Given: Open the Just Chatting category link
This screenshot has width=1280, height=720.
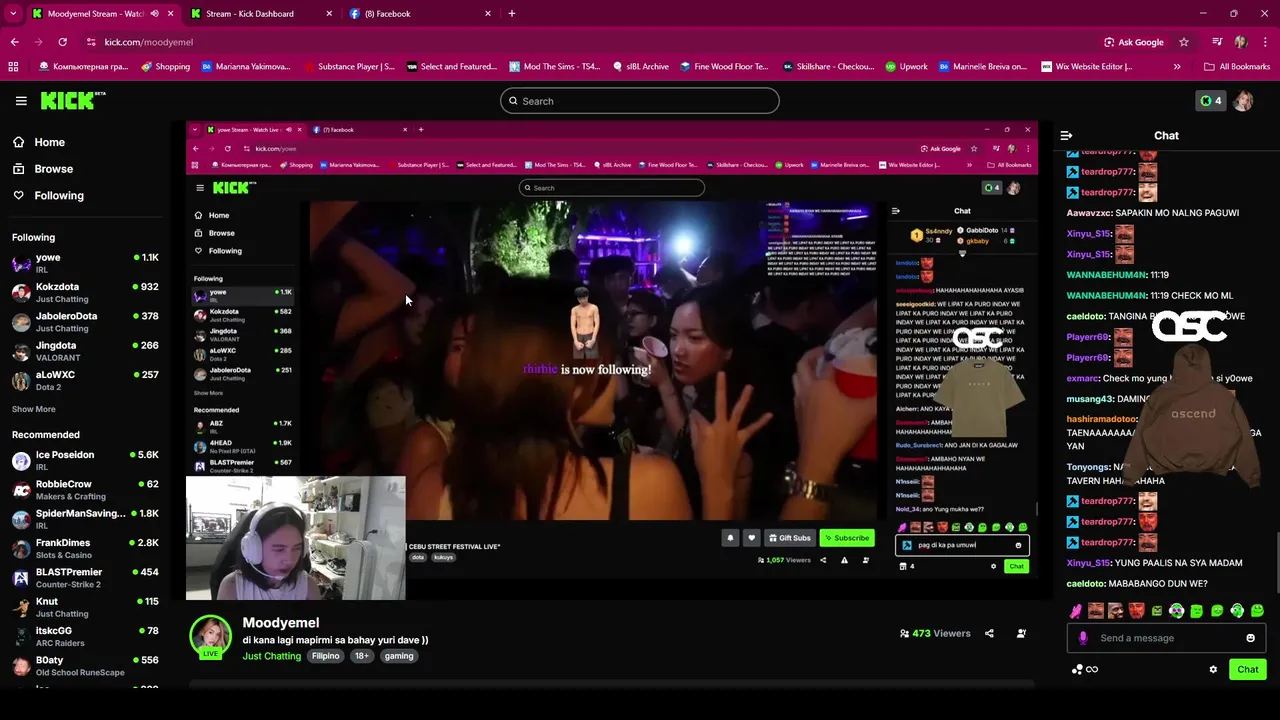Looking at the screenshot, I should [272, 656].
